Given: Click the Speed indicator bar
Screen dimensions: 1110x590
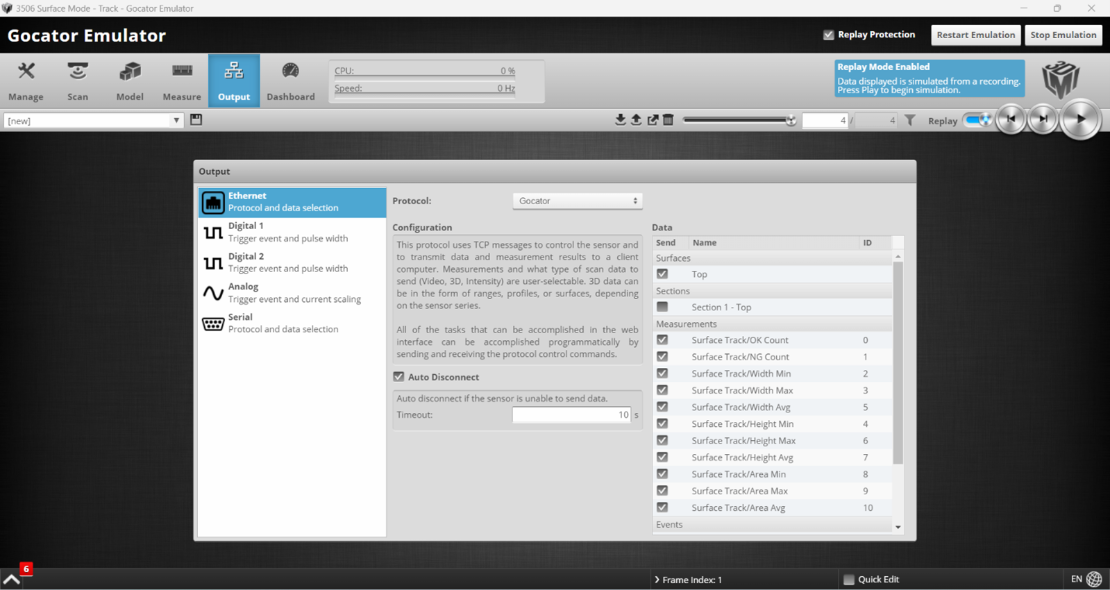Looking at the screenshot, I should (425, 89).
